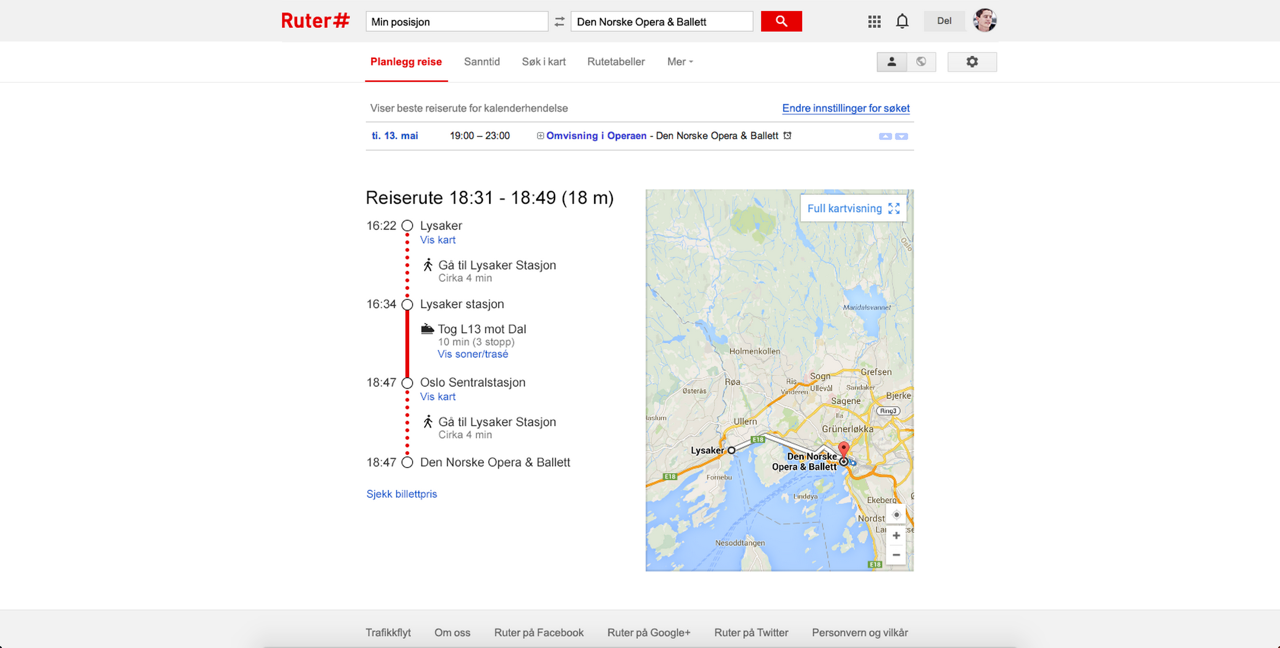
Task: Open settings gear button
Action: tap(972, 62)
